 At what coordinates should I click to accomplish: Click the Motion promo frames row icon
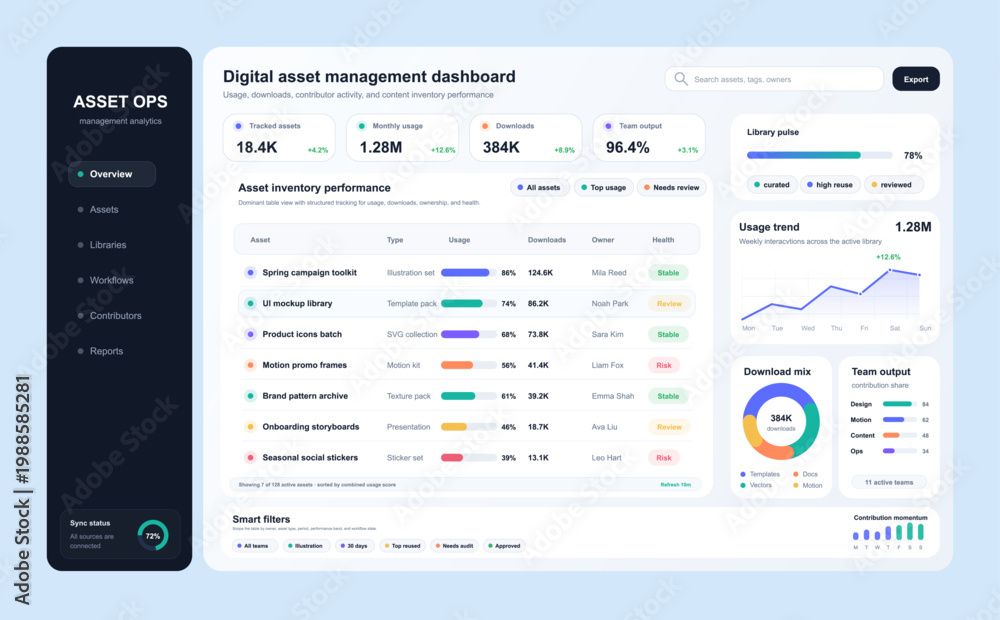[x=250, y=365]
